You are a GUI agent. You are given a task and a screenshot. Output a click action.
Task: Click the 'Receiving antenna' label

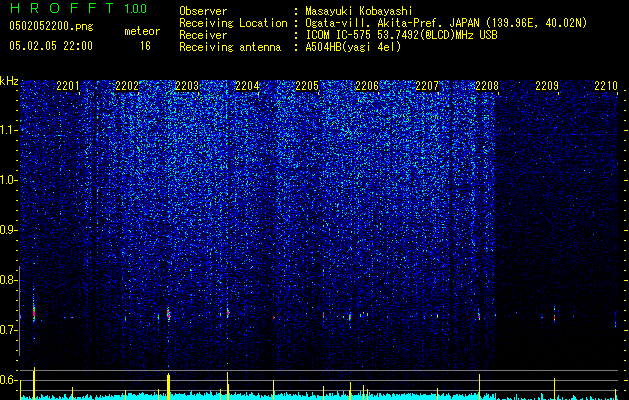pos(230,47)
